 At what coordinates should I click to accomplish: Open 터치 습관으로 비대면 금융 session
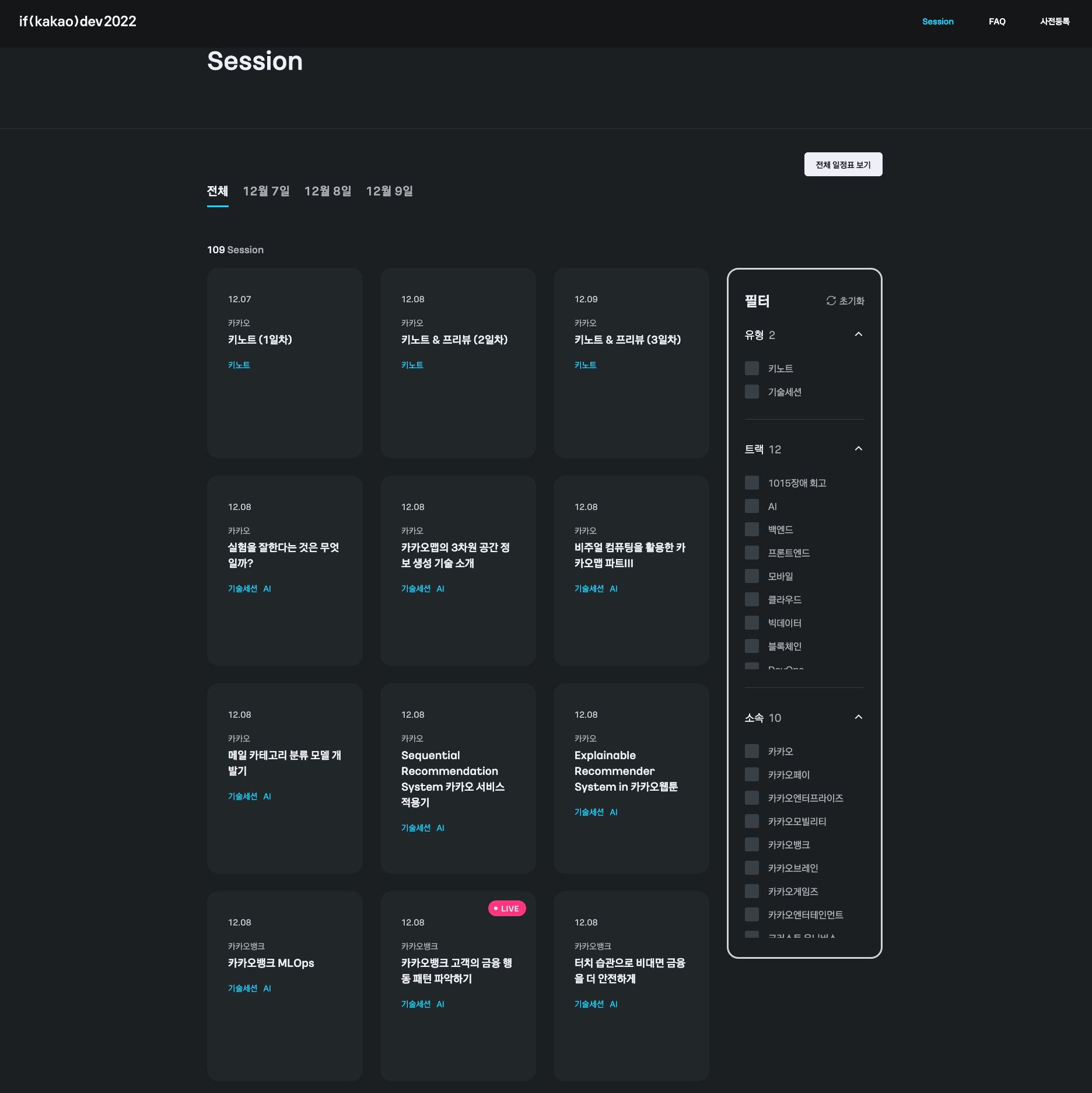pyautogui.click(x=631, y=986)
